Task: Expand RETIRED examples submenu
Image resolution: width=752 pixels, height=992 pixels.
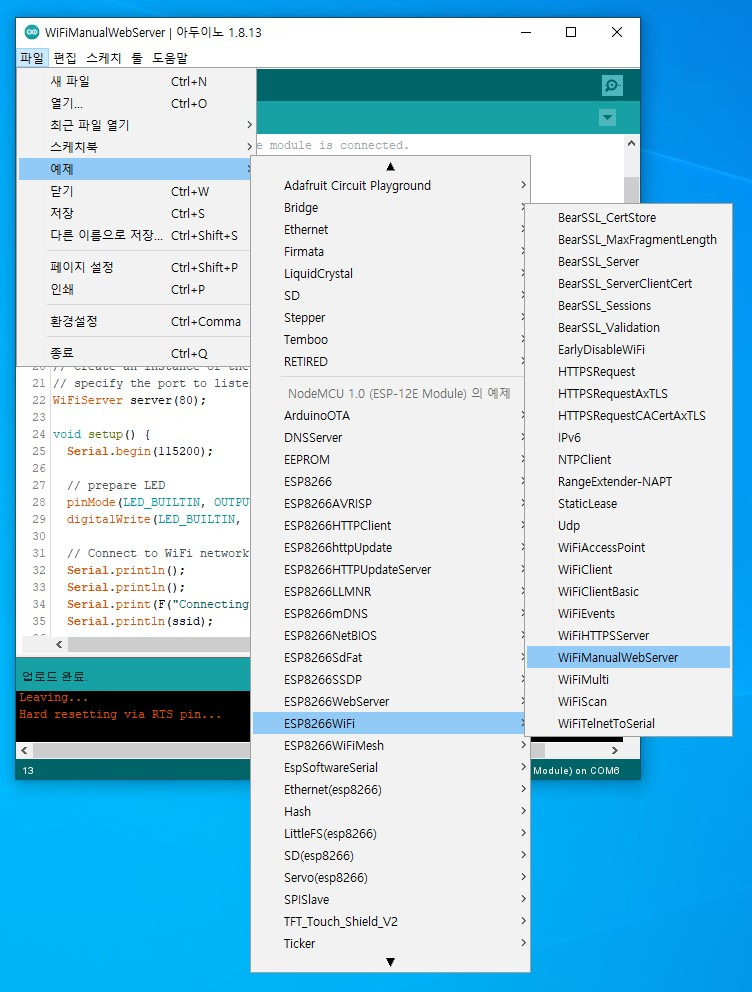Action: (x=390, y=362)
